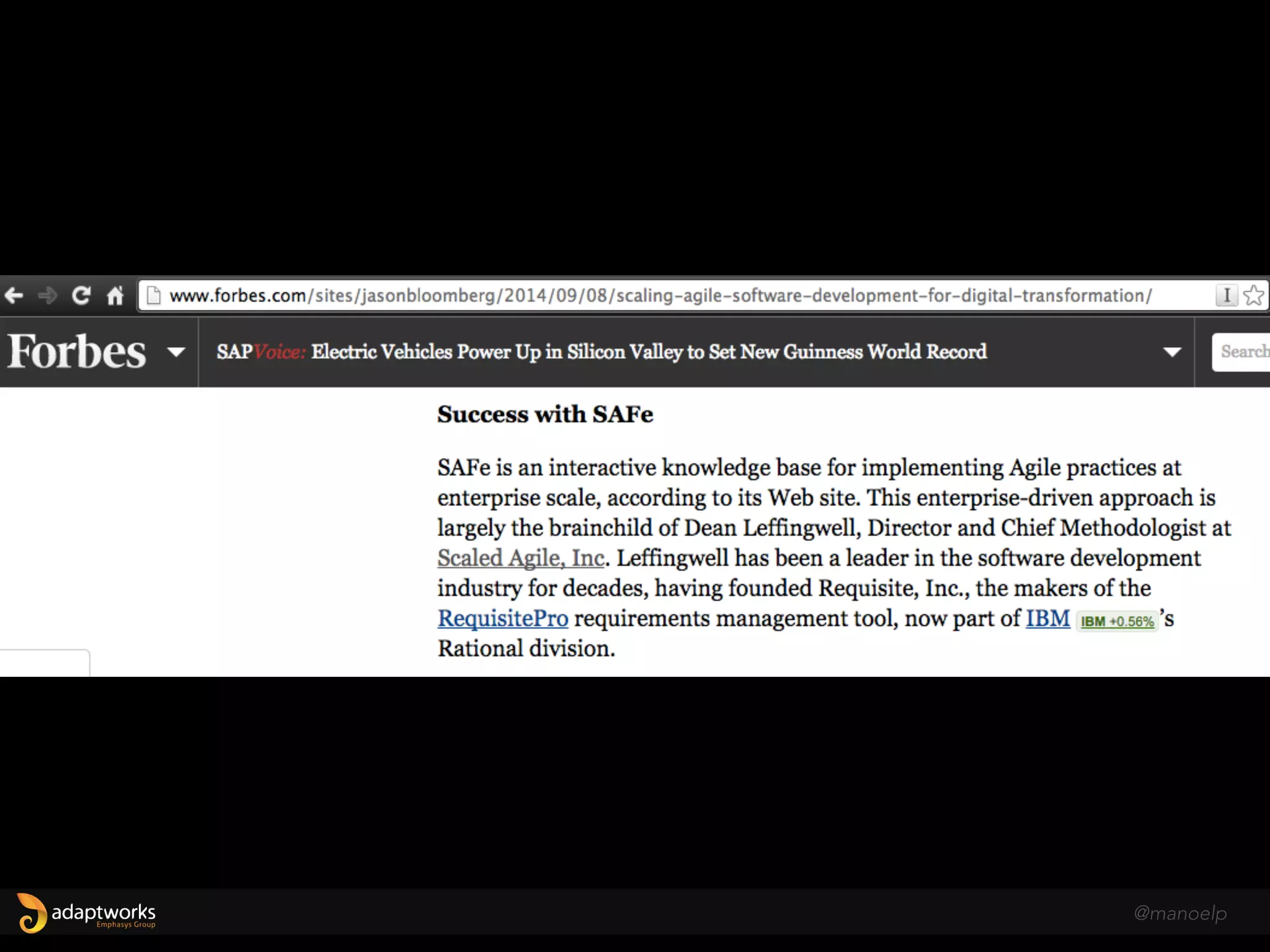Click the adaptworks logo

tap(87, 913)
